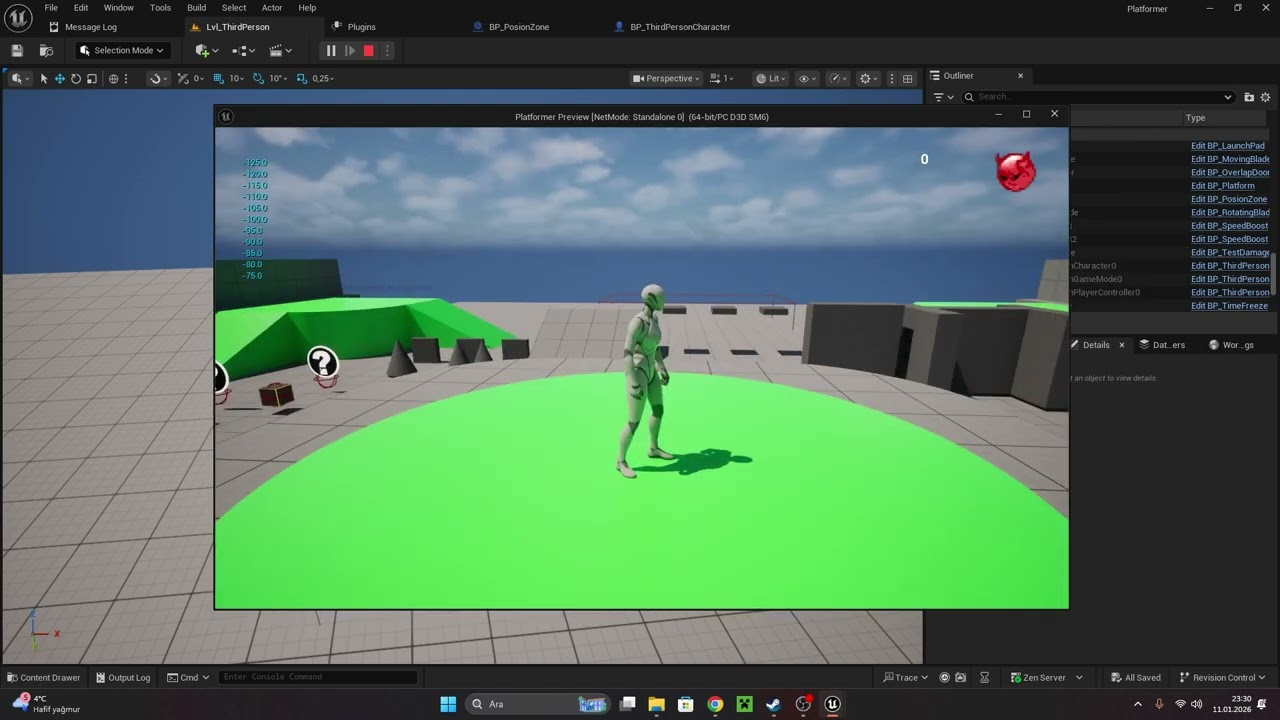Advance one frame with the step button
This screenshot has height=720, width=1280.
tap(350, 50)
